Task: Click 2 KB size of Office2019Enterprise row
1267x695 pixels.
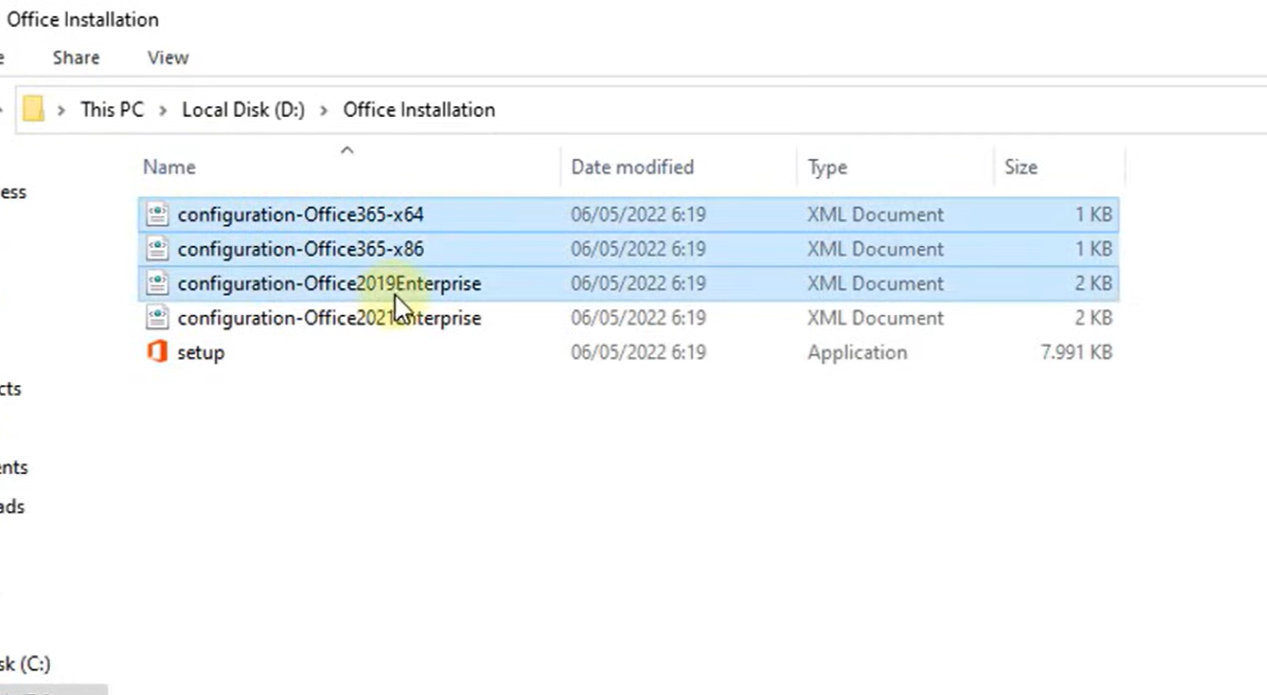Action: coord(1094,283)
